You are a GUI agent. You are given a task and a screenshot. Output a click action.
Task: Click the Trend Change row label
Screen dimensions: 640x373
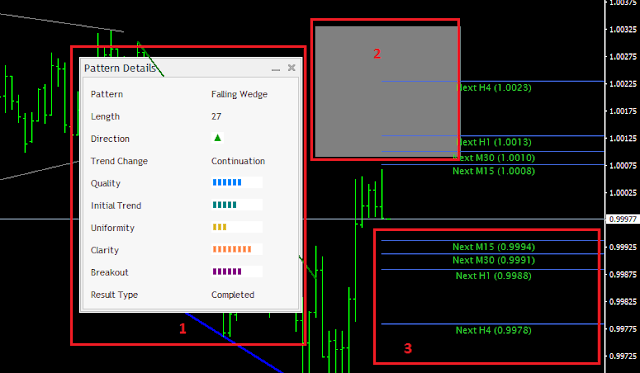point(119,161)
